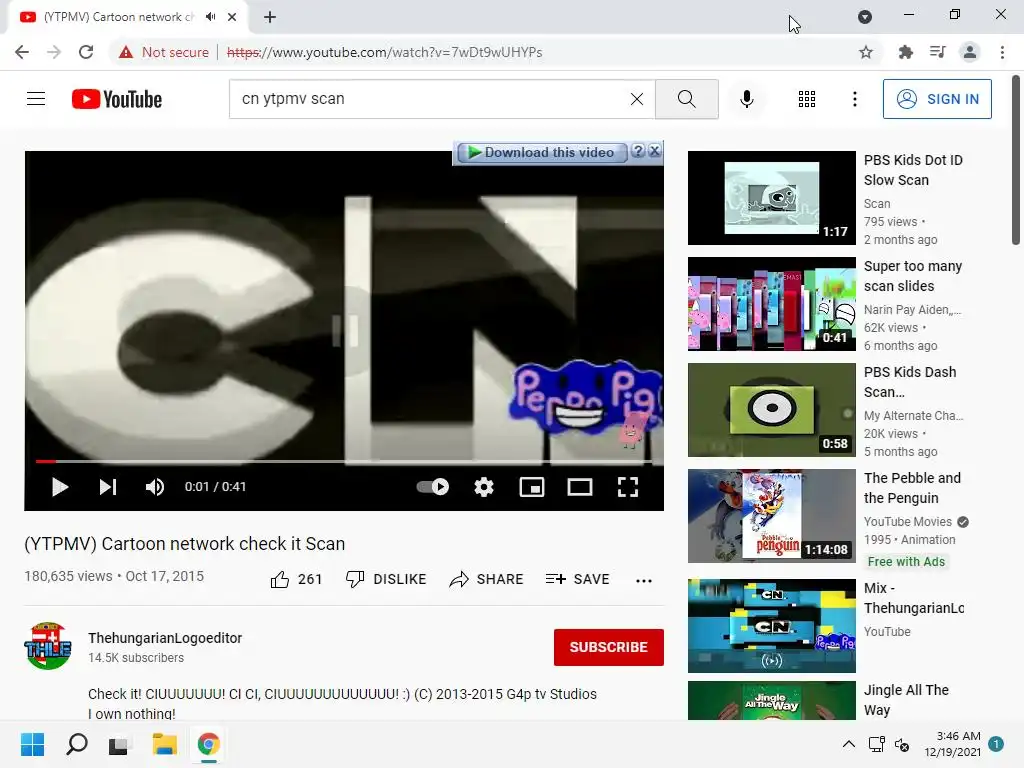Open Chrome profile avatar

tap(970, 52)
